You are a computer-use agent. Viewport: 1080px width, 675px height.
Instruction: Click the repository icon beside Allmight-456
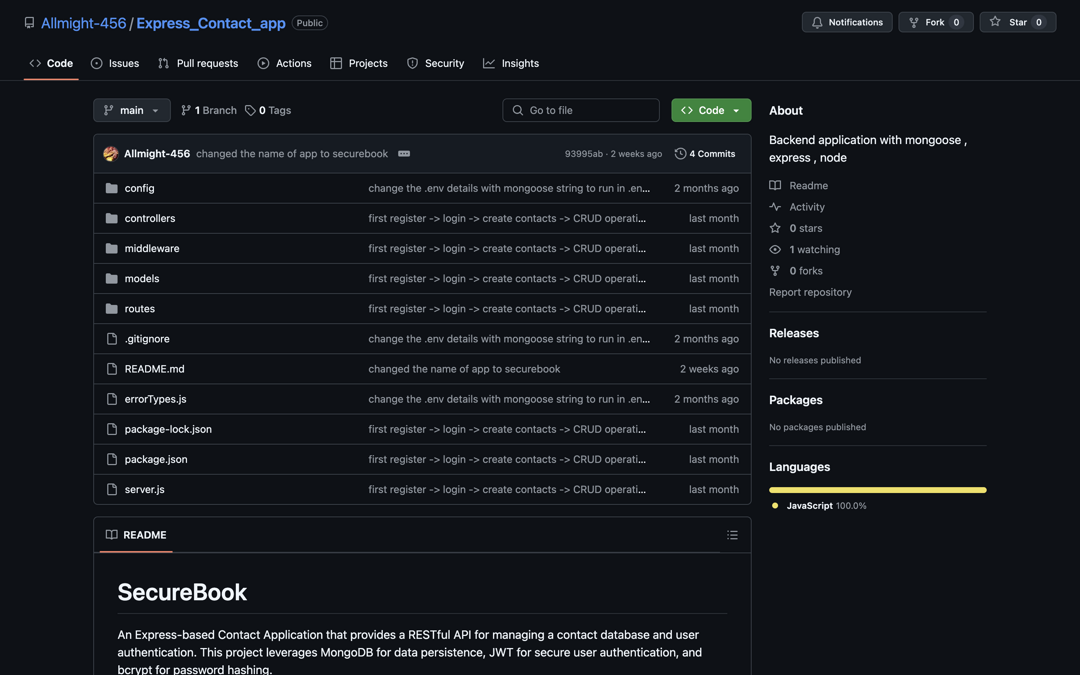29,23
